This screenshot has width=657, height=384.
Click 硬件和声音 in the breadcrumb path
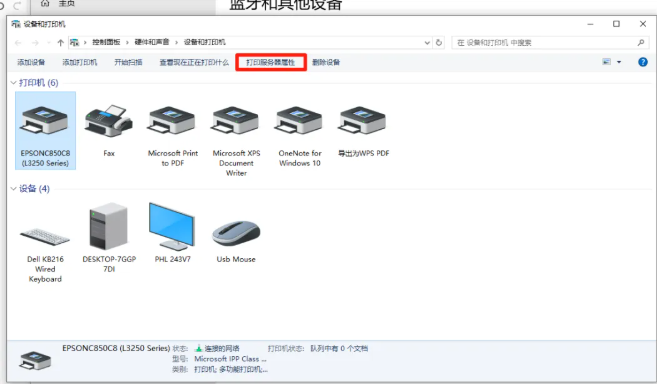pyautogui.click(x=152, y=42)
